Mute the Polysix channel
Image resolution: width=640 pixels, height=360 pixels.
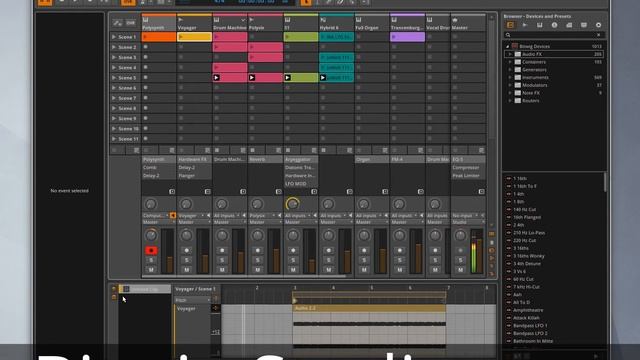pos(258,270)
